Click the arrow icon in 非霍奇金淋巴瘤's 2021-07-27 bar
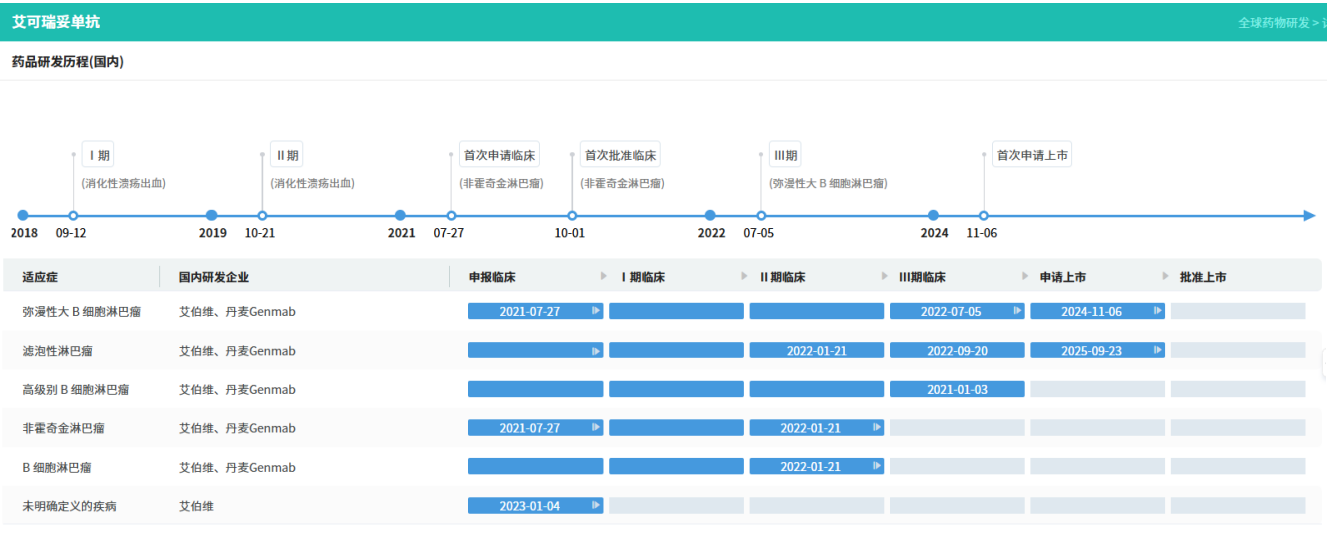 point(596,428)
